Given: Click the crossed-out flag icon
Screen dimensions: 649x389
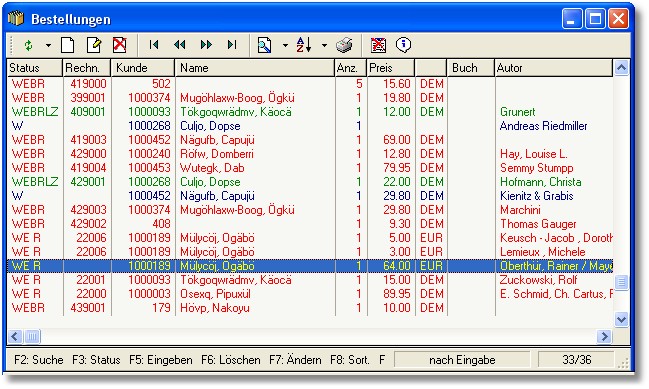Looking at the screenshot, I should click(x=378, y=45).
